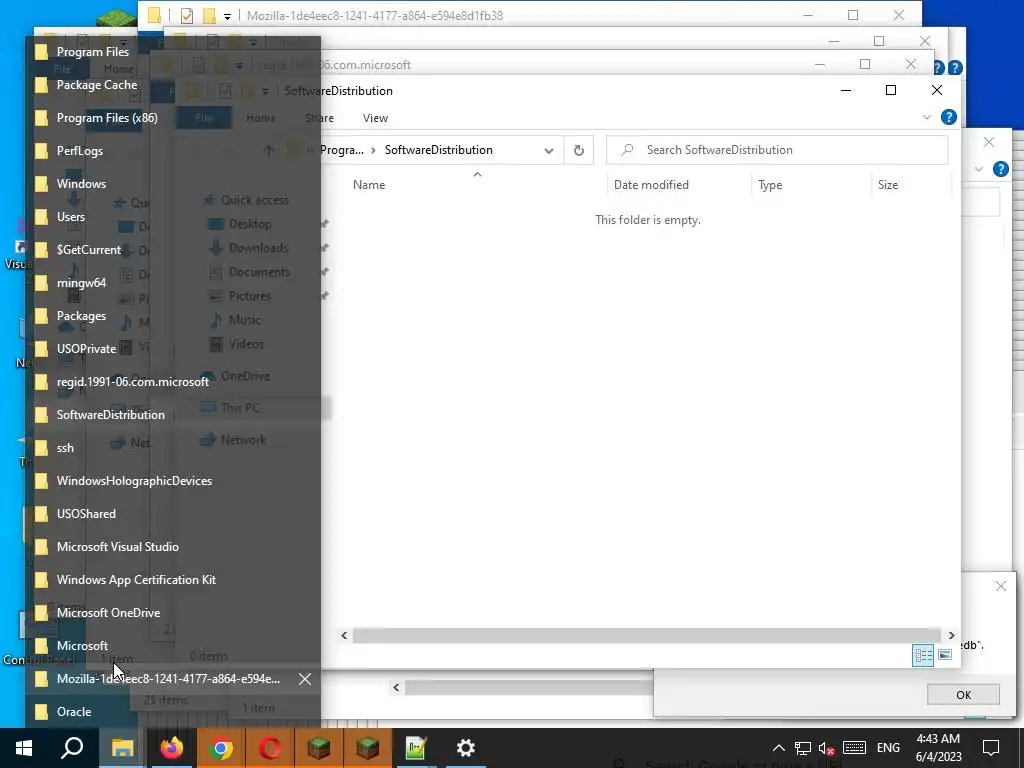Screen dimensions: 1024x768
Task: Click folder icon beside ssh entry
Action: pyautogui.click(x=41, y=447)
